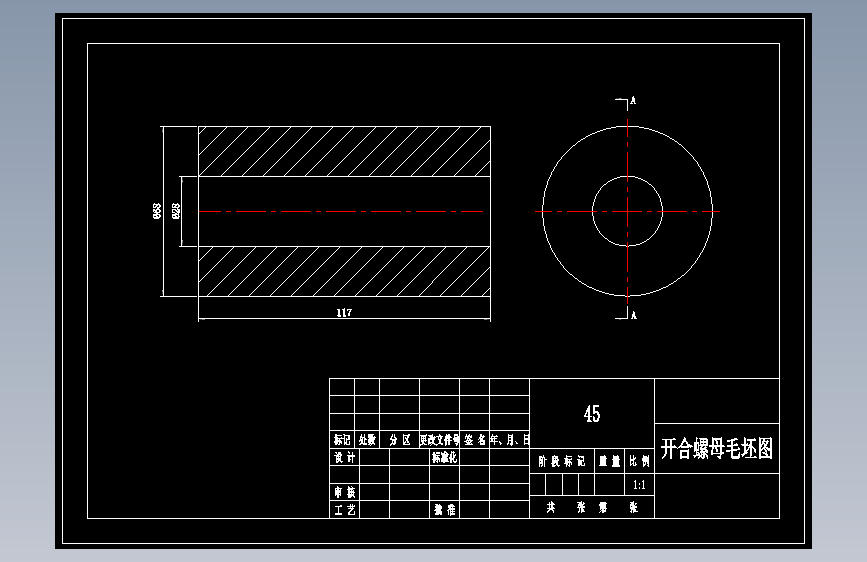Select the lower hatched section area
Screen dimensions: 867x562
tap(344, 272)
